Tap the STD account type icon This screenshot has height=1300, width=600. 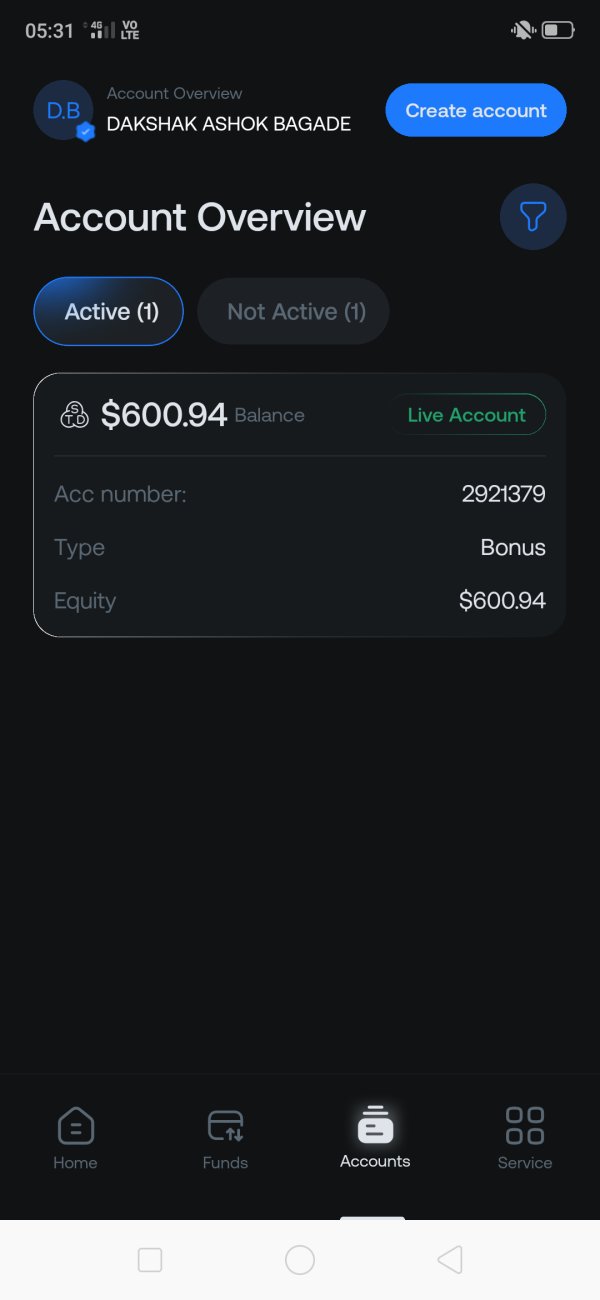(x=75, y=414)
